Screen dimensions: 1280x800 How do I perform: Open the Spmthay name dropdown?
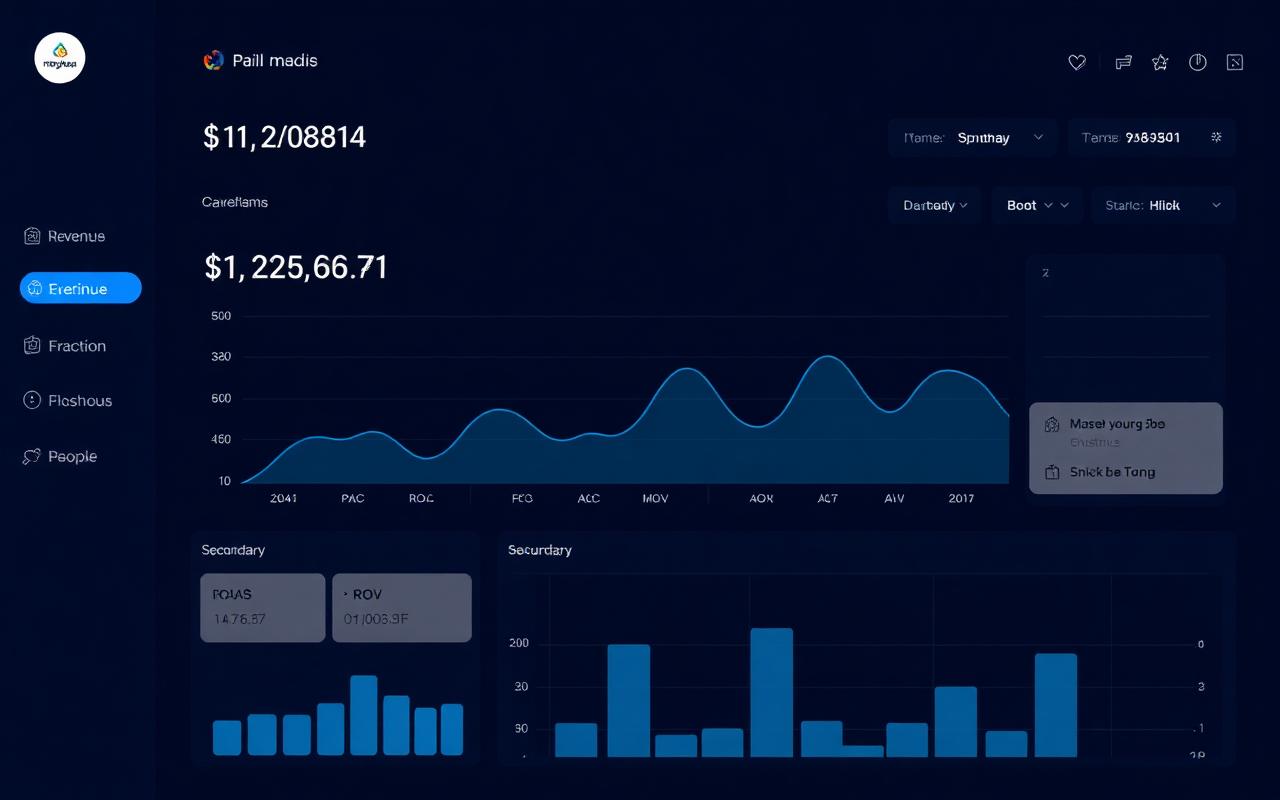pos(972,137)
